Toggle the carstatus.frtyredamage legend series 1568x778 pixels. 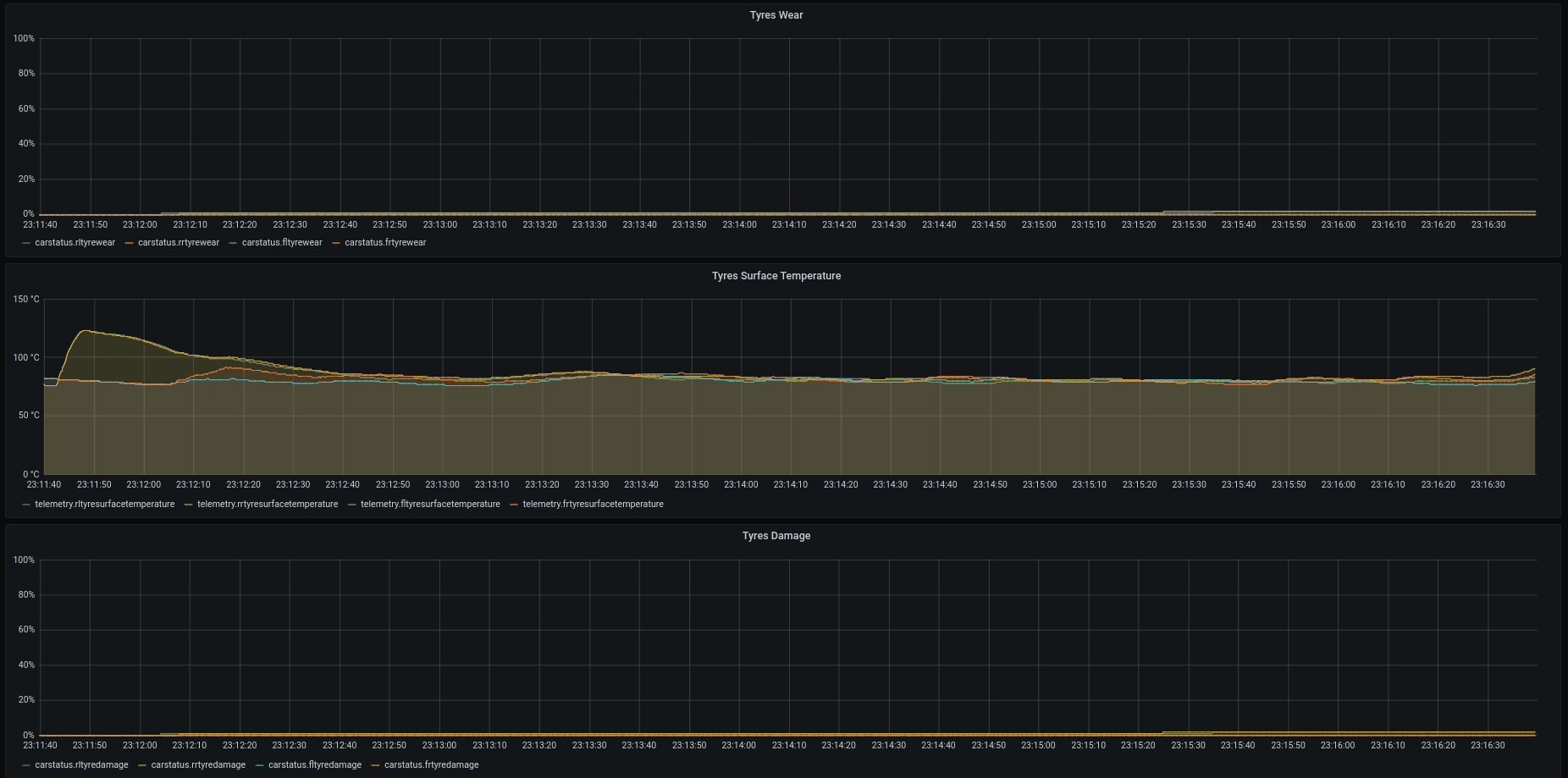[431, 765]
